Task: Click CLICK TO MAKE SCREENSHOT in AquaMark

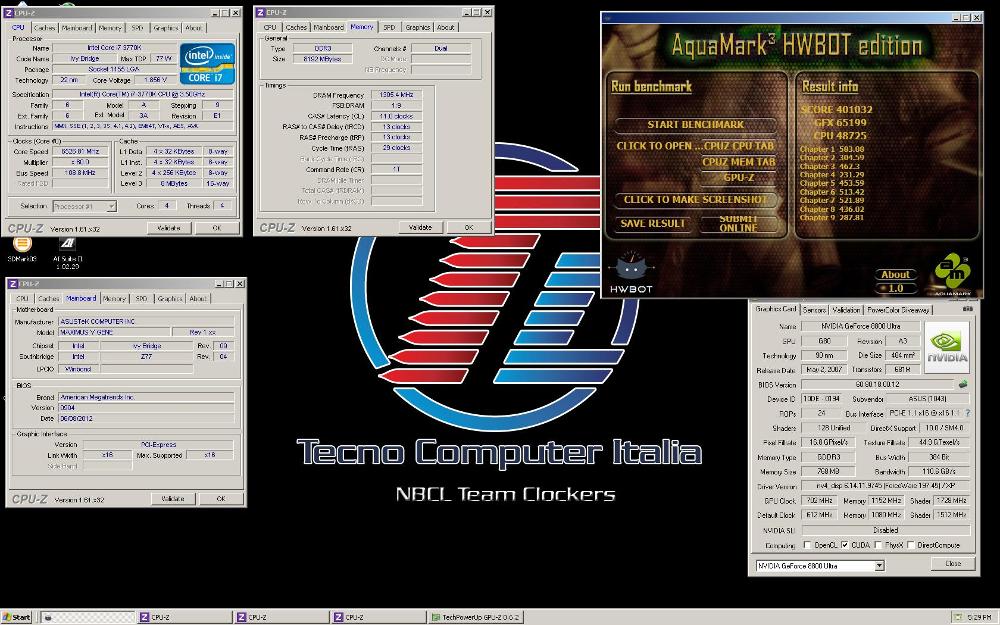Action: tap(696, 200)
